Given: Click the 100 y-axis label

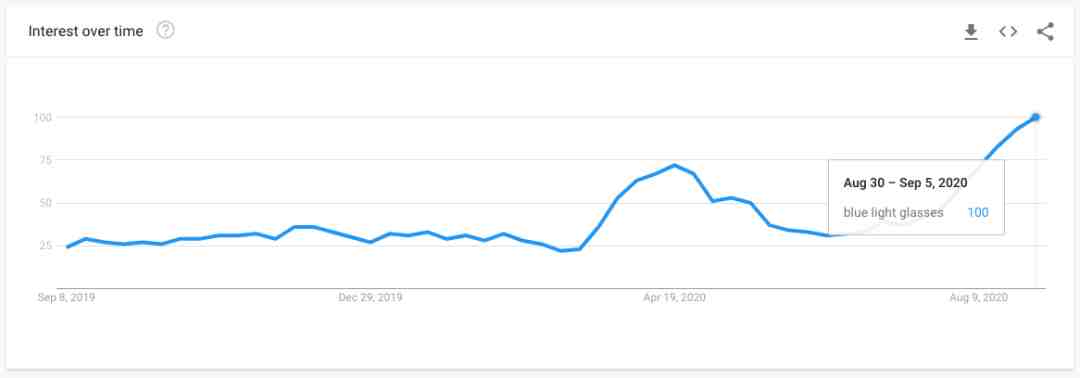Looking at the screenshot, I should coord(43,118).
